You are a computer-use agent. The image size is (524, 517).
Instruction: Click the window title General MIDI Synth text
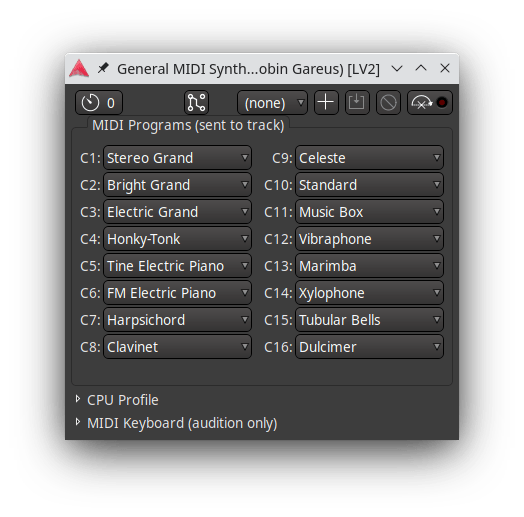[x=248, y=69]
